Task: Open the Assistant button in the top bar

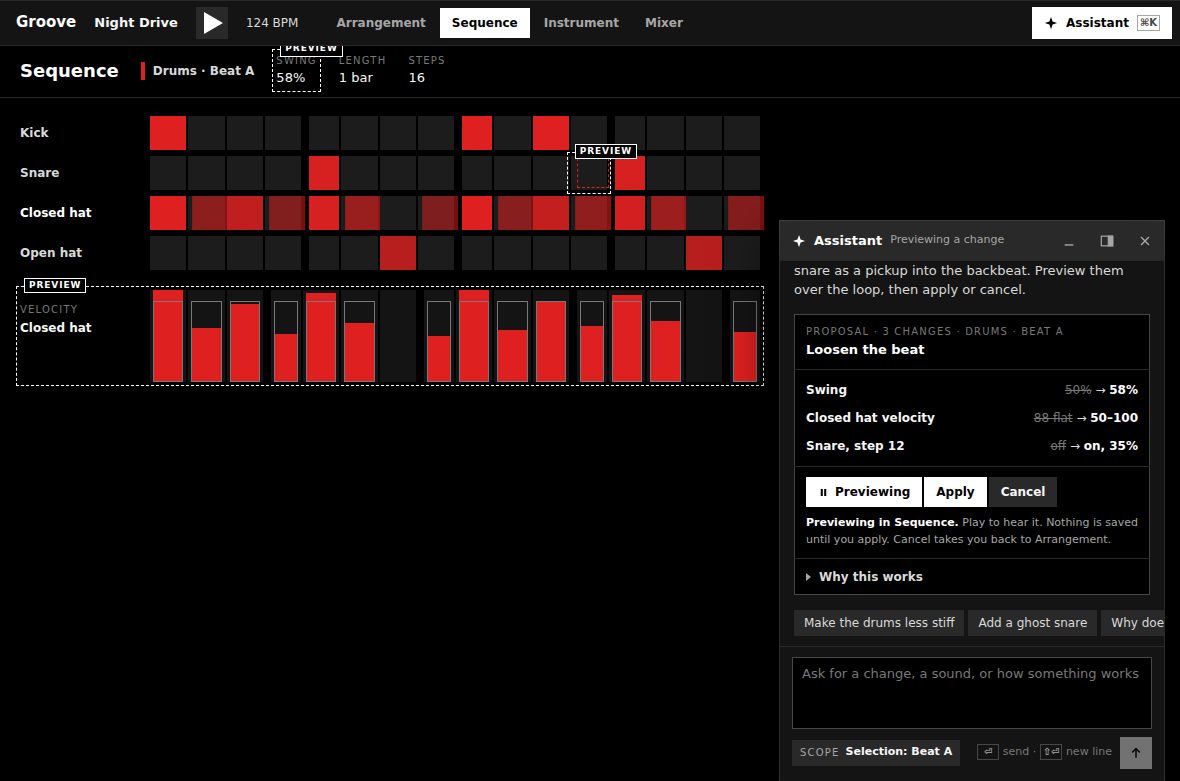Action: click(1102, 23)
